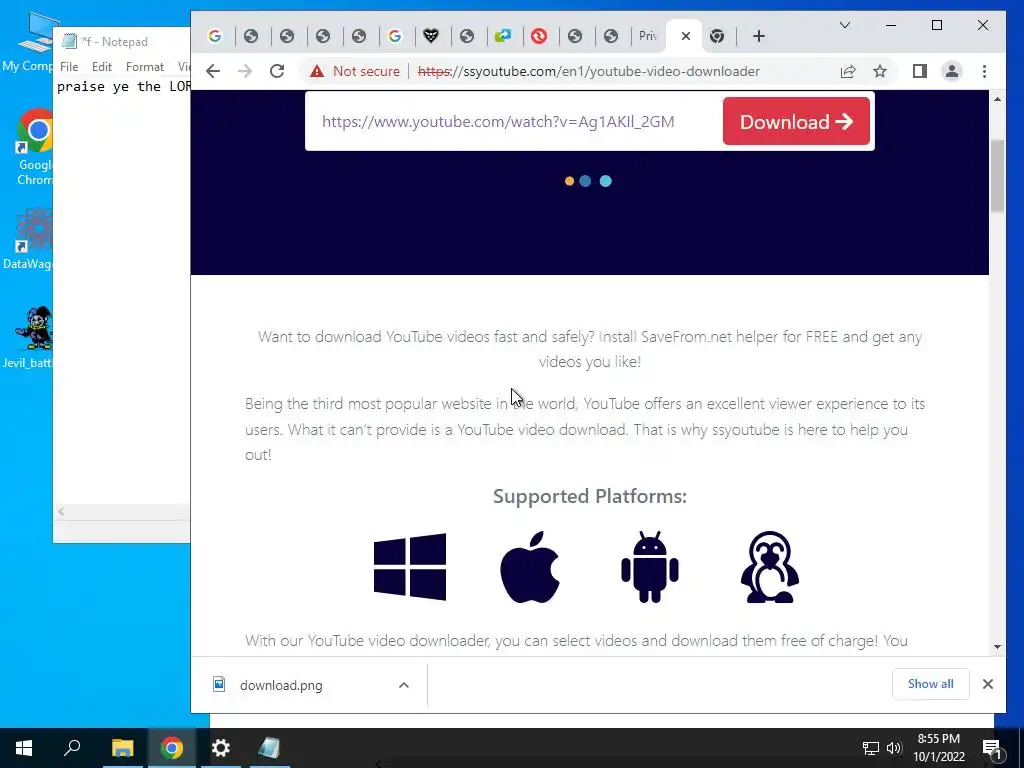Open File Explorer from taskbar

click(x=122, y=748)
